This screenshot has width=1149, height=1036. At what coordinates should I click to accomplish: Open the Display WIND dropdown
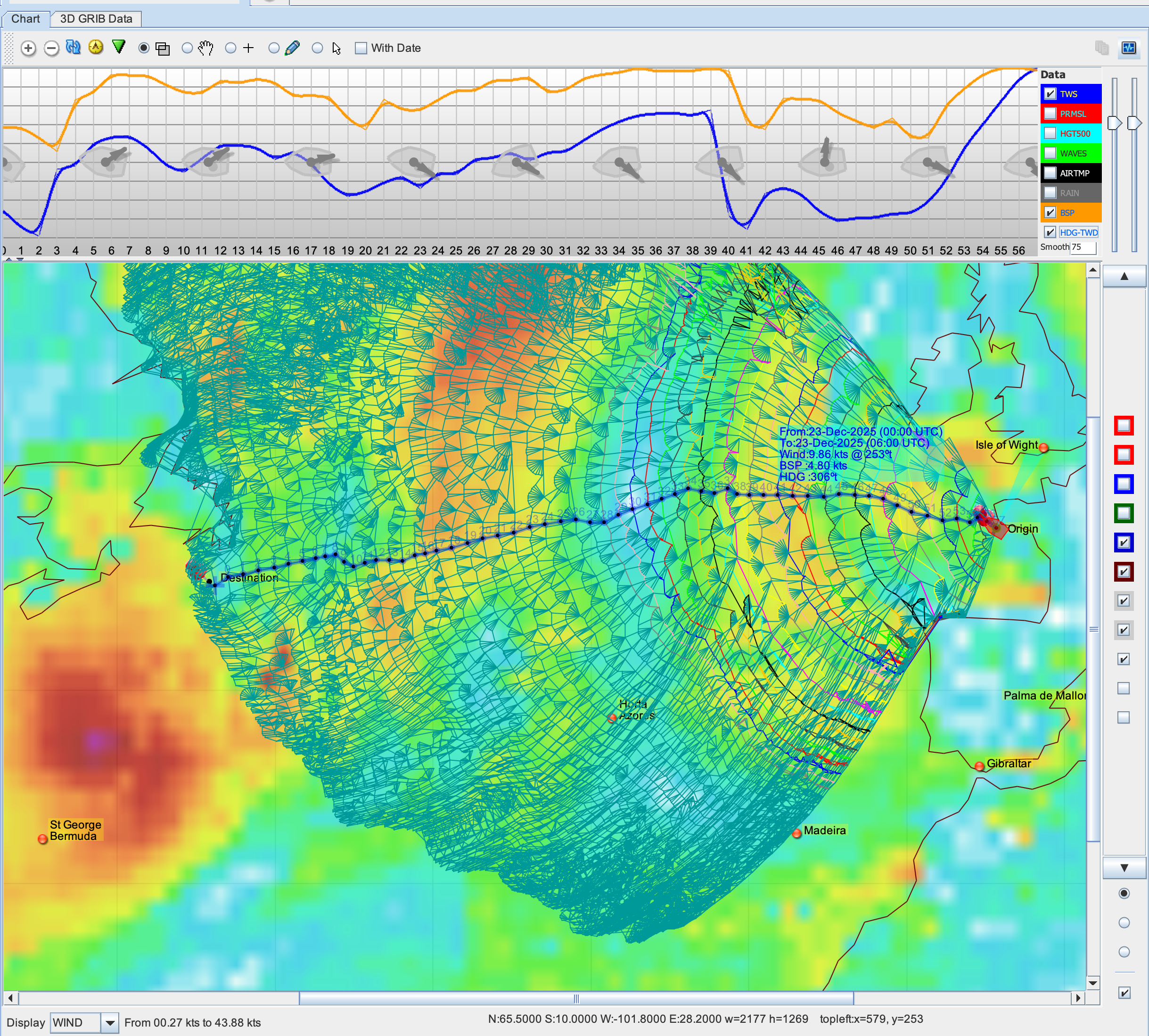109,1023
